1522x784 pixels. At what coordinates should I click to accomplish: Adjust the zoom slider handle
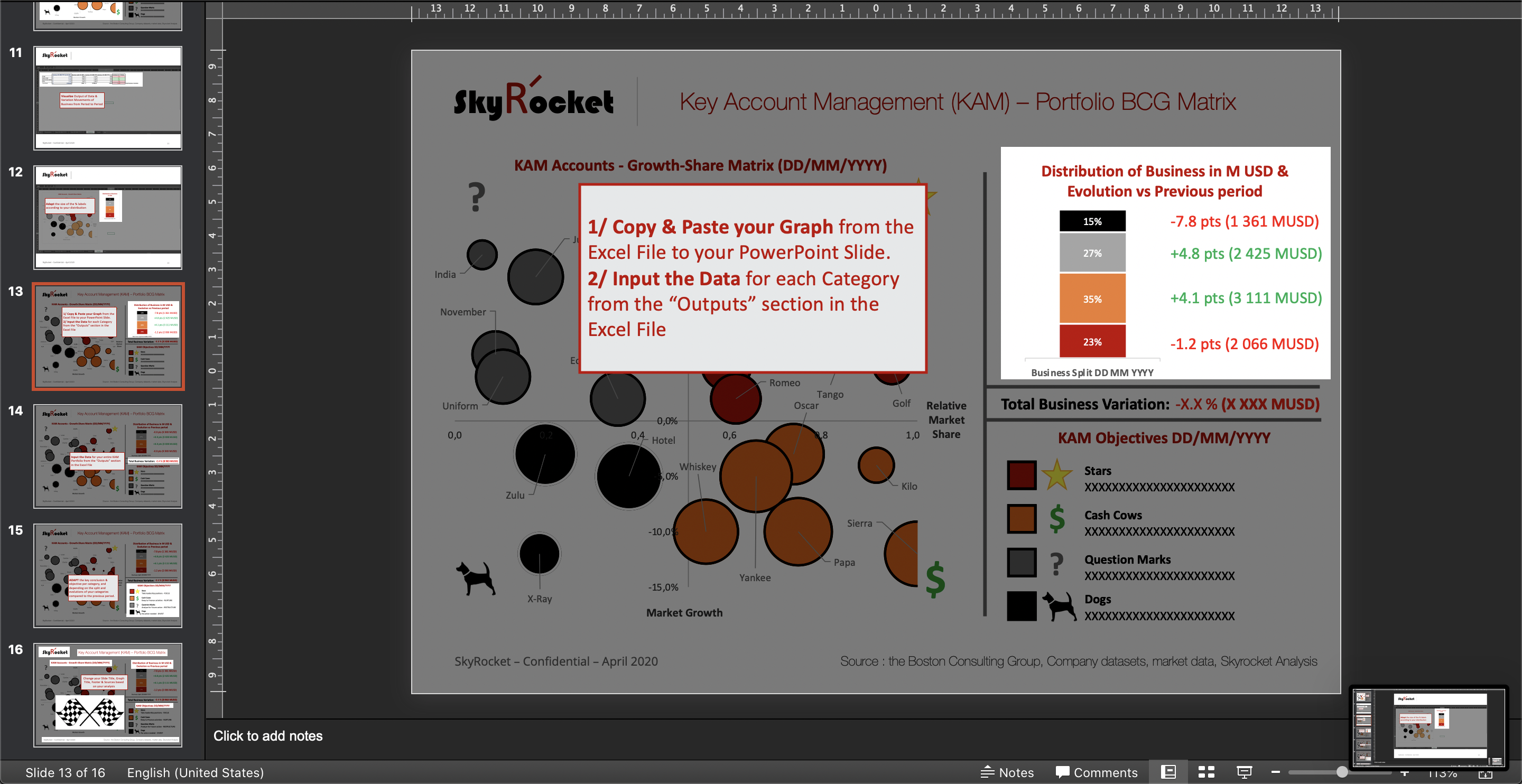pyautogui.click(x=1342, y=772)
